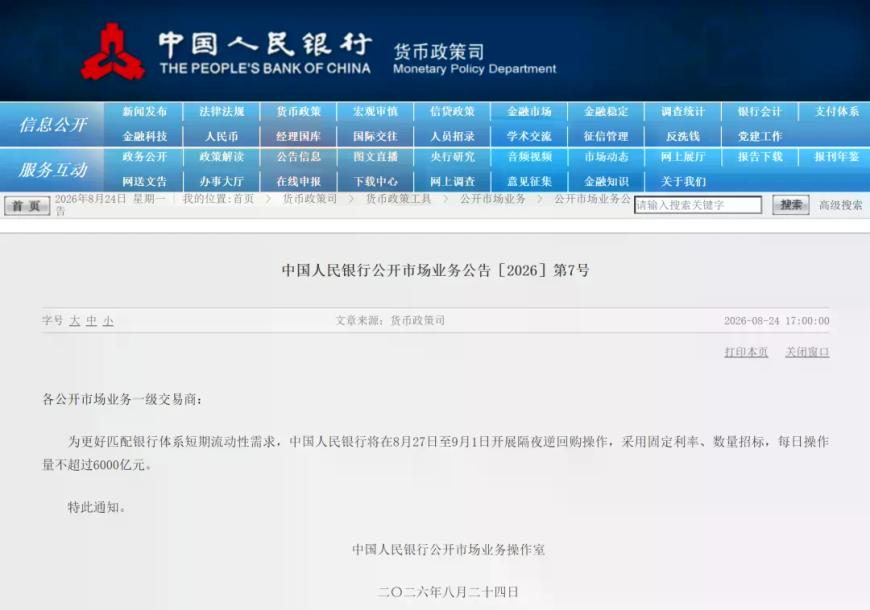
Task: Click signature 中国人民银行公开市场业务操作室
Action: click(x=448, y=549)
